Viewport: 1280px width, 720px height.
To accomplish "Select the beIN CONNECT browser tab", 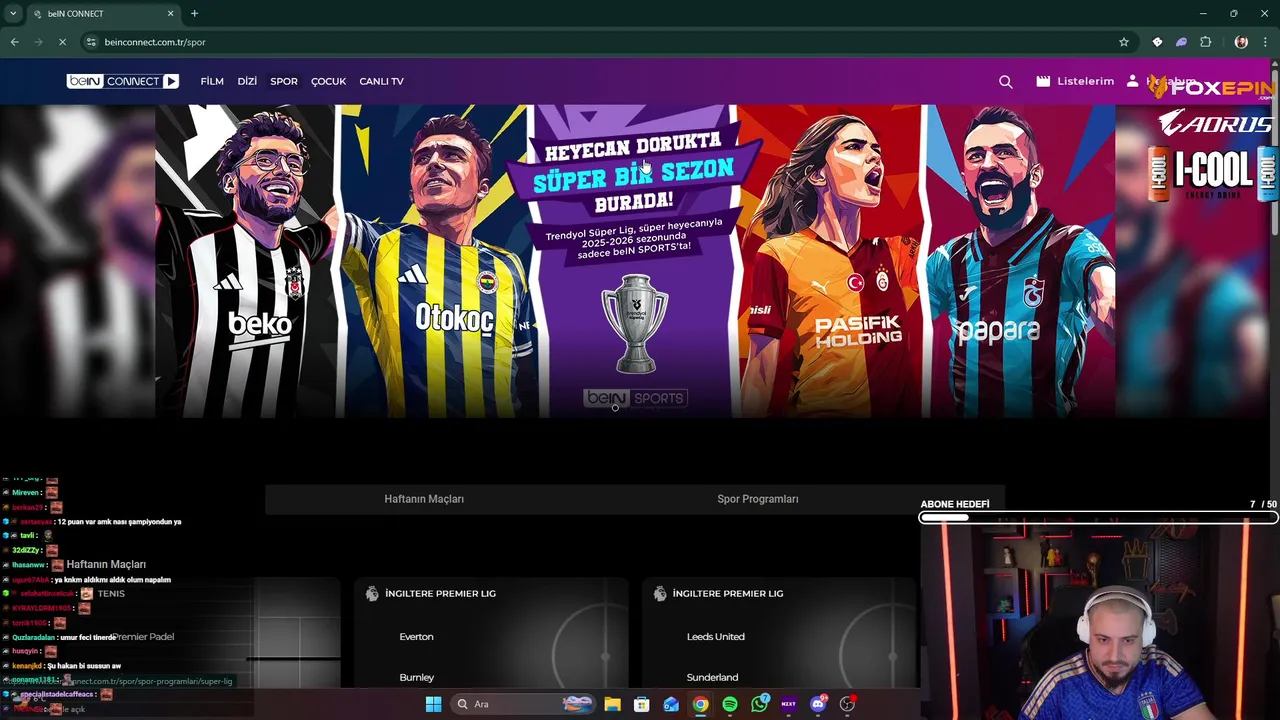I will (103, 14).
